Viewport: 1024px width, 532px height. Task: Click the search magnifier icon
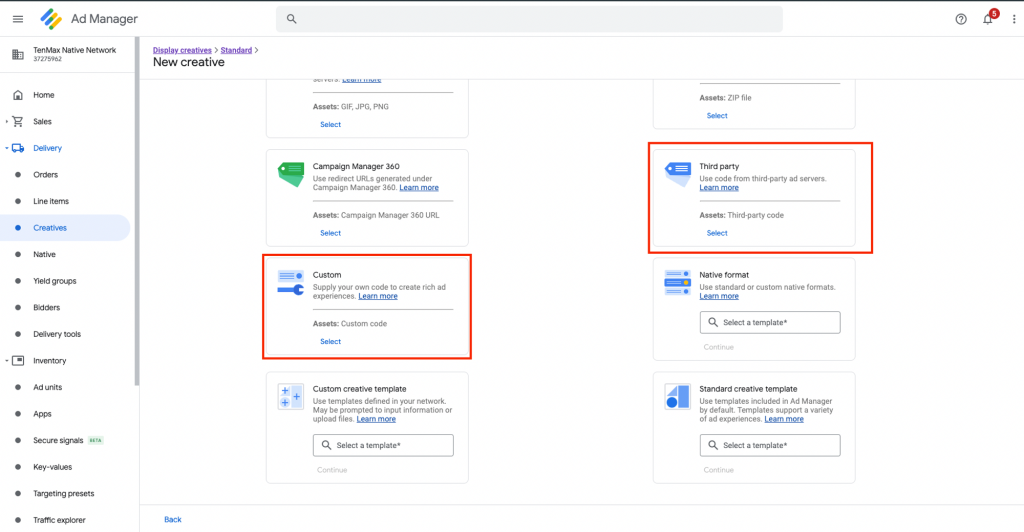[x=292, y=19]
